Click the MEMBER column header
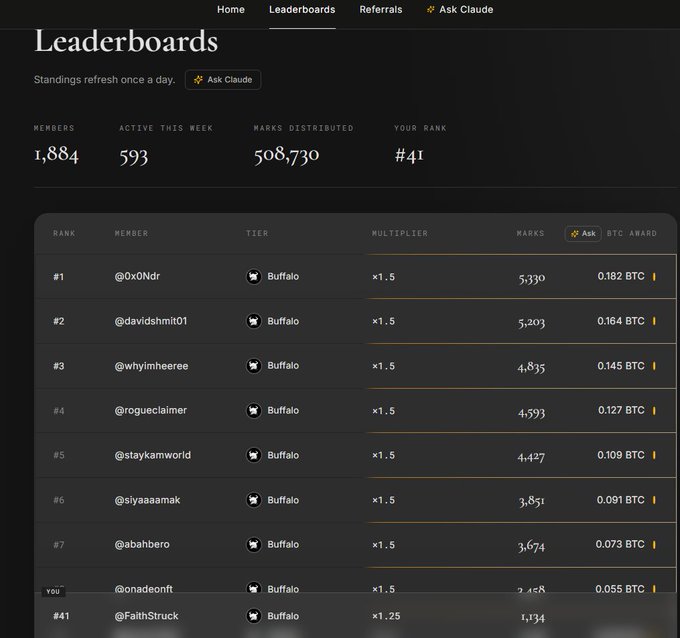Image resolution: width=680 pixels, height=638 pixels. click(x=131, y=234)
